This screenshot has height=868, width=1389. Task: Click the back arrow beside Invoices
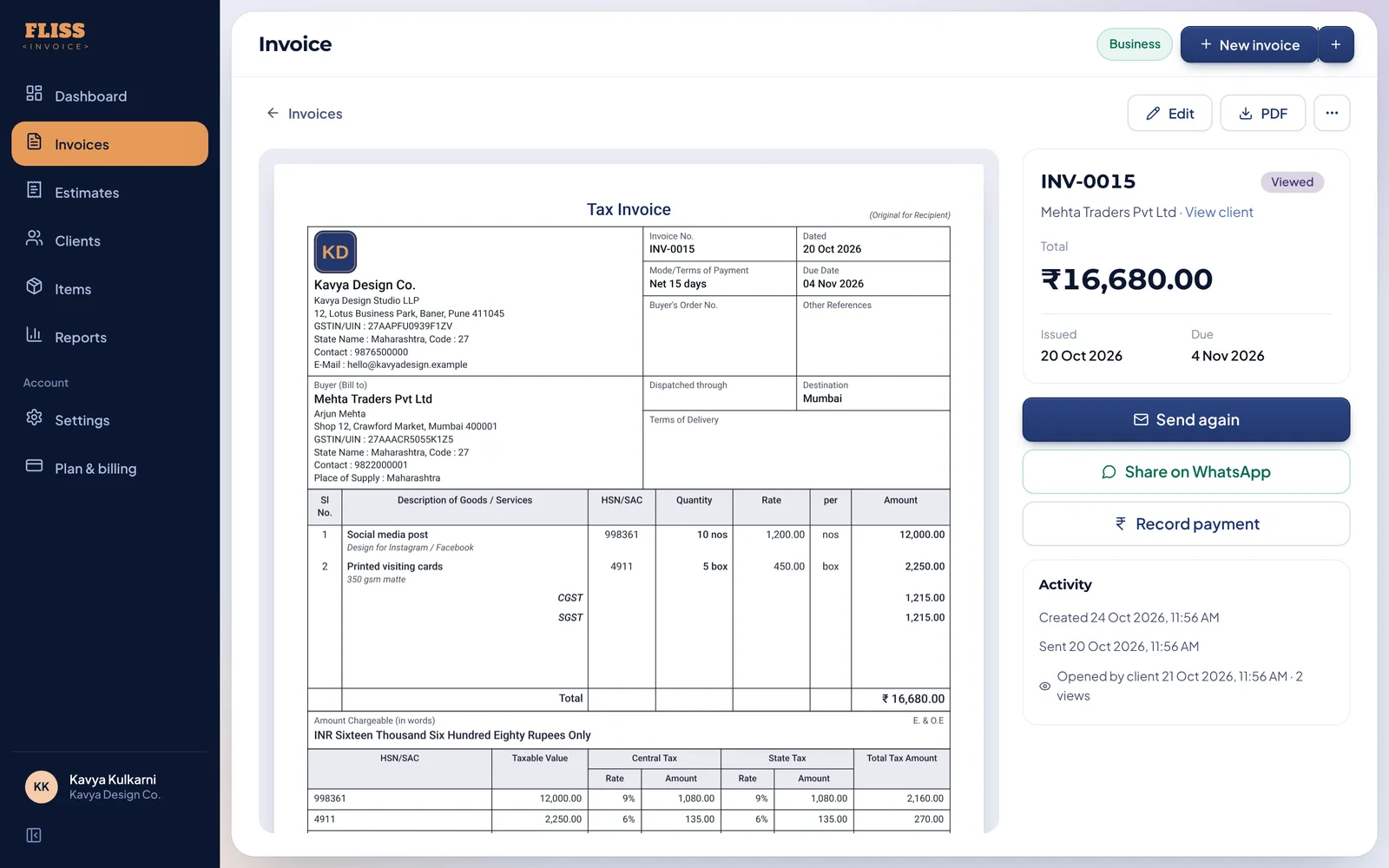(x=273, y=113)
